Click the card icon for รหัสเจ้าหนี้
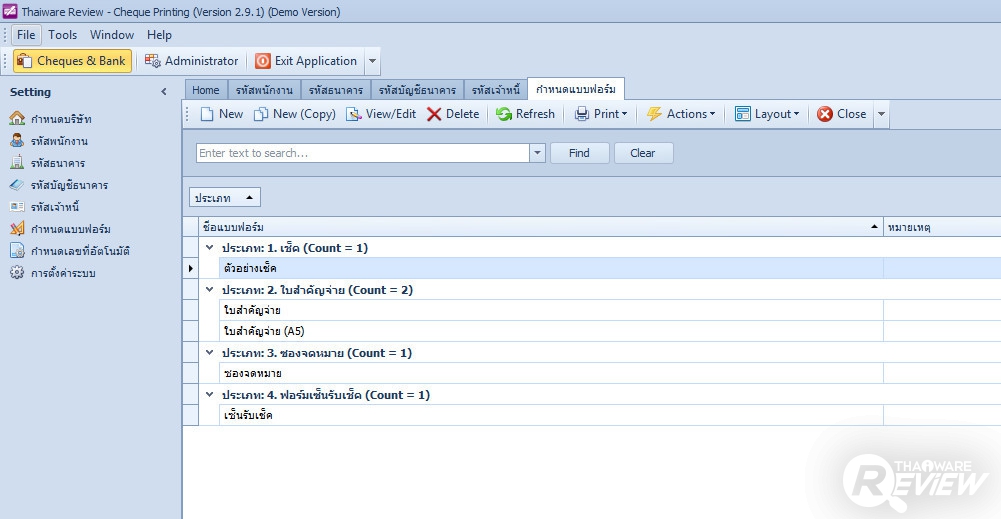Image resolution: width=1001 pixels, height=519 pixels. tap(17, 206)
